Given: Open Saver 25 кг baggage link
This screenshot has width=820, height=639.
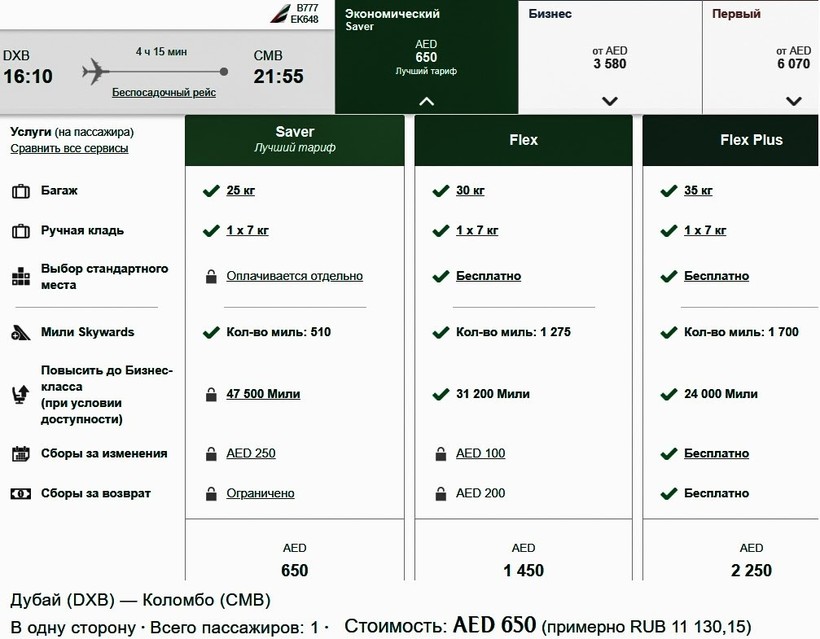Looking at the screenshot, I should (x=241, y=190).
